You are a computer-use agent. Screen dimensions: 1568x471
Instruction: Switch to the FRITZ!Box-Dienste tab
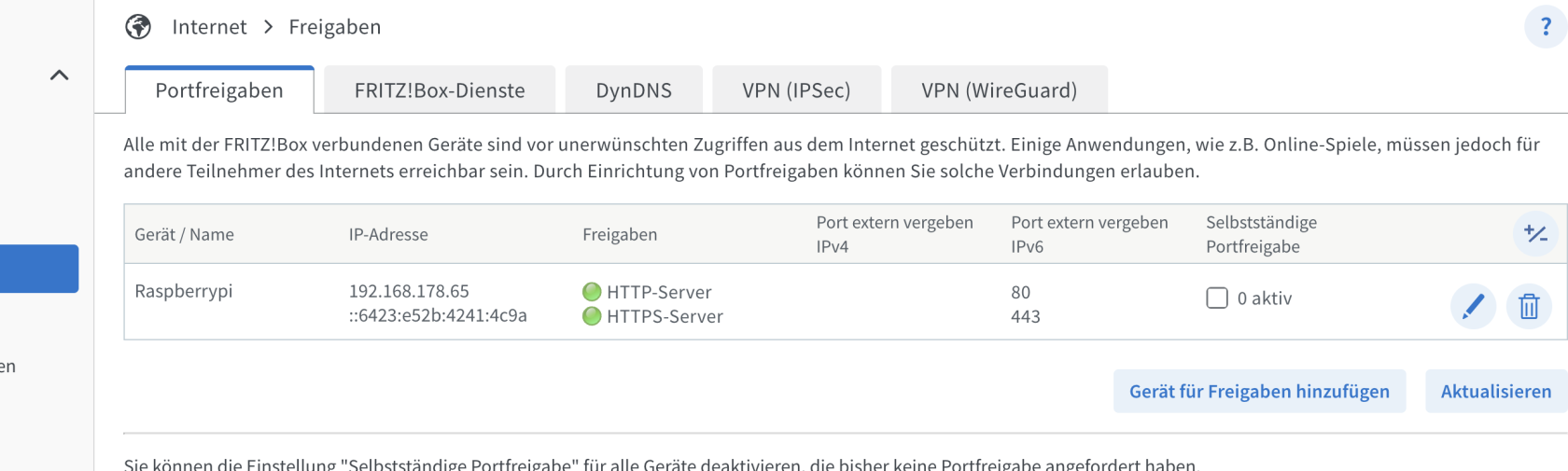(x=440, y=90)
